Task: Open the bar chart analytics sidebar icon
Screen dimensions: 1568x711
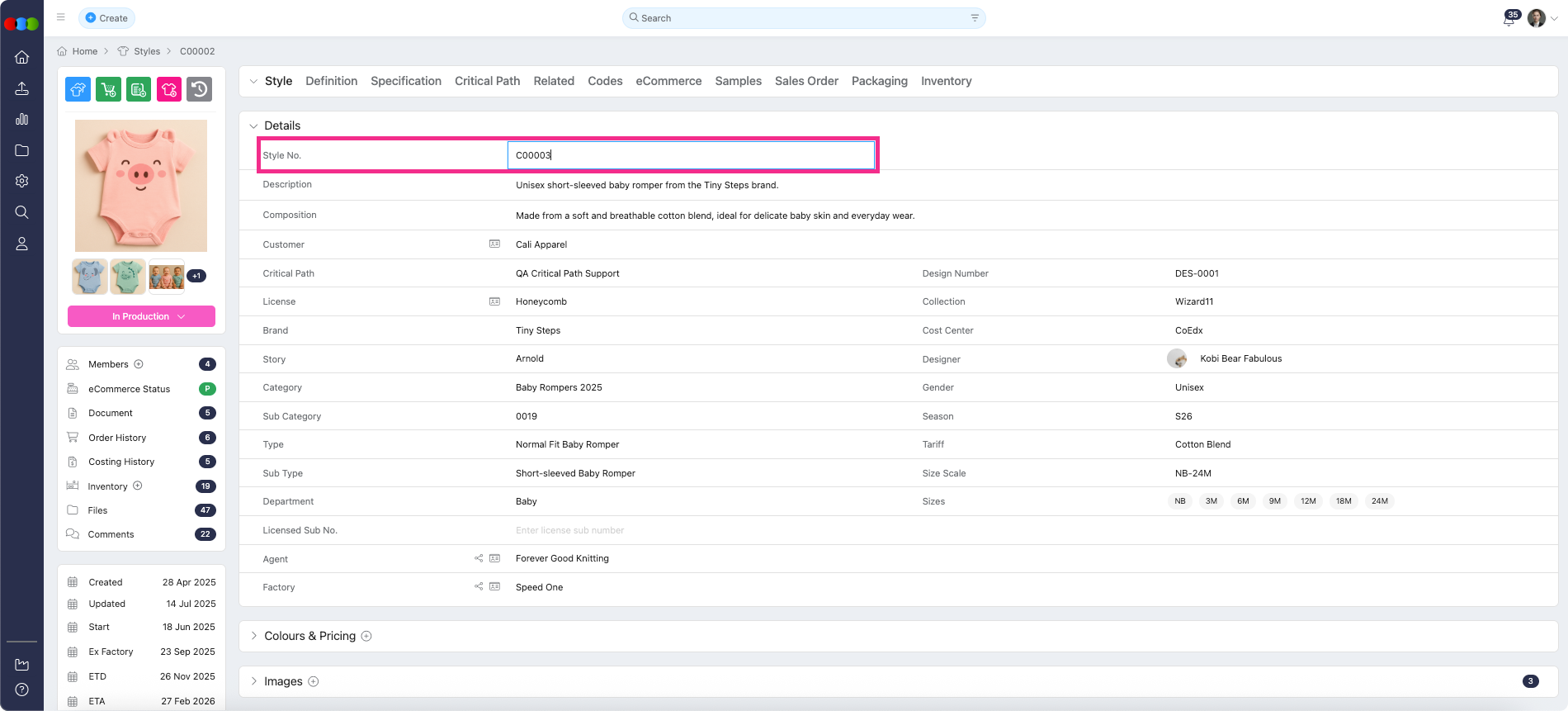Action: pos(22,119)
